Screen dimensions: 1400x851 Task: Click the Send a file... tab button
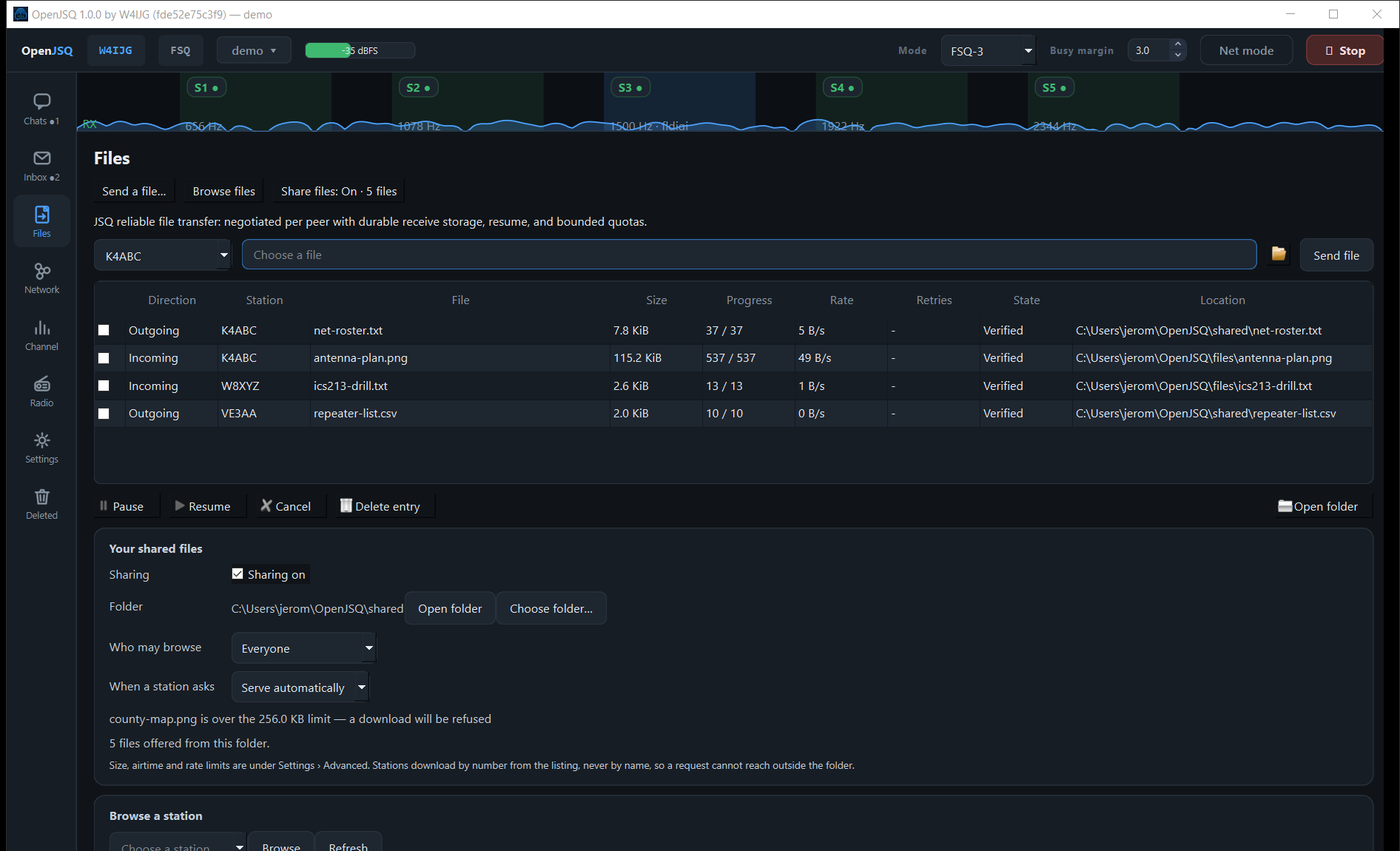134,191
